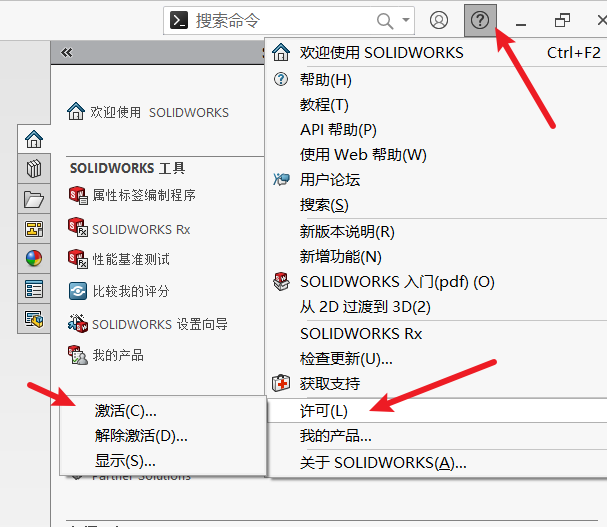Open the File Explorer folder tab

click(34, 199)
